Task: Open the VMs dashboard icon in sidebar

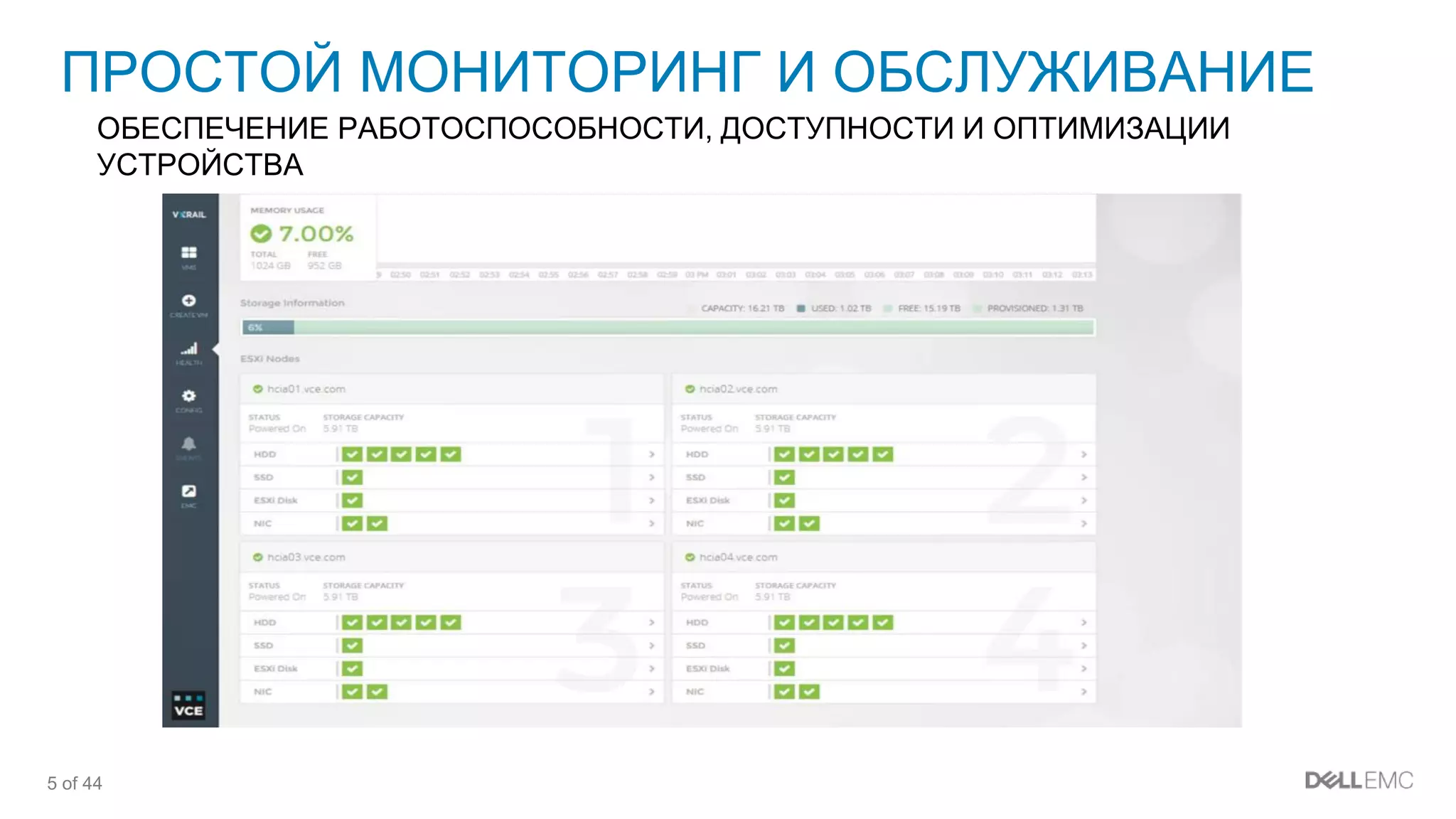Action: click(188, 253)
